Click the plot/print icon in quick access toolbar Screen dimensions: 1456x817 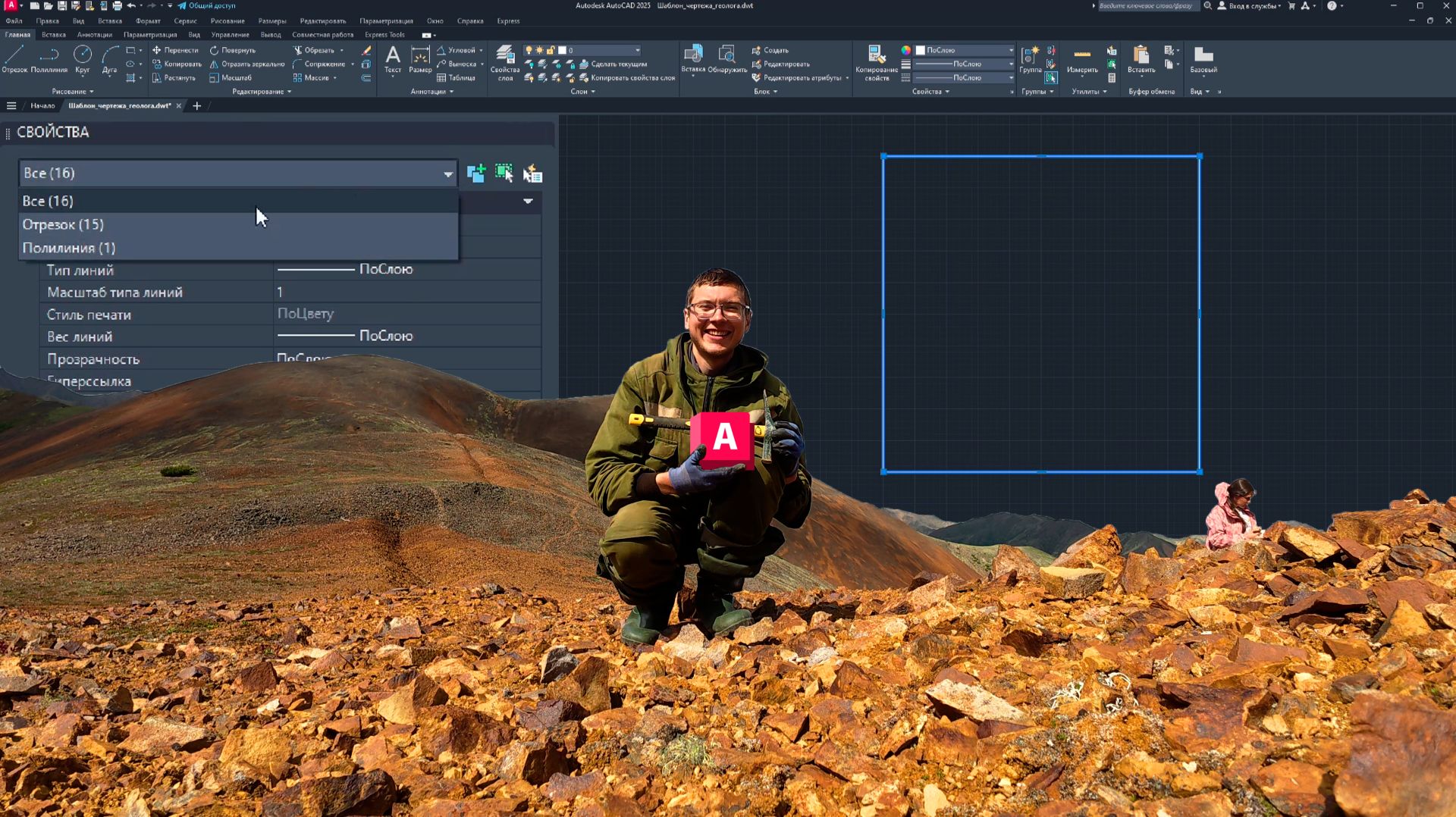[117, 5]
